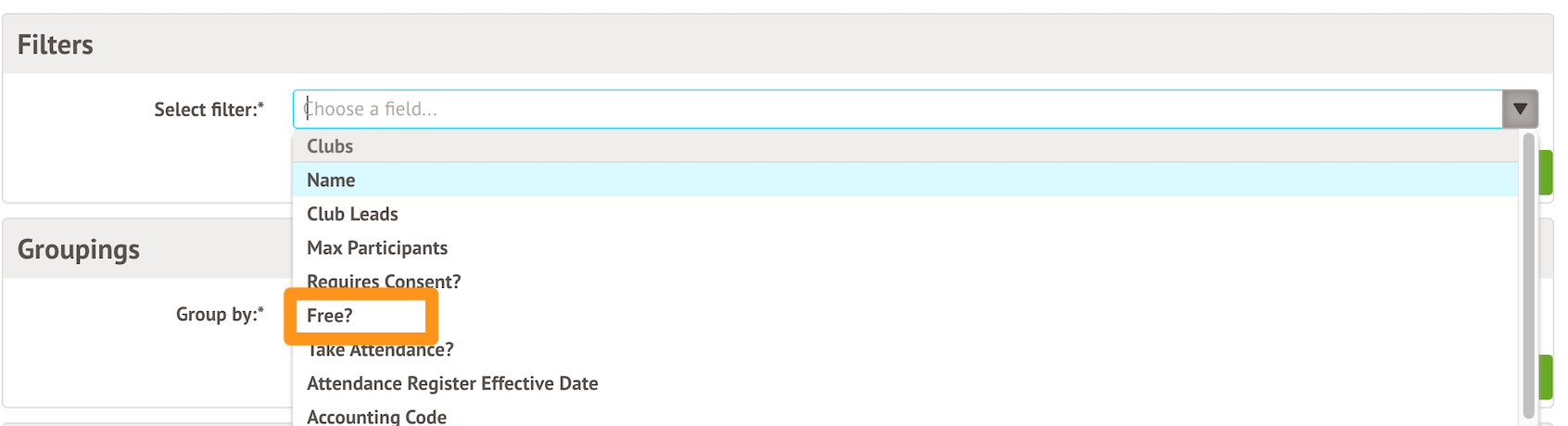Pick the Max Participants field option
The height and width of the screenshot is (426, 1568).
point(377,248)
